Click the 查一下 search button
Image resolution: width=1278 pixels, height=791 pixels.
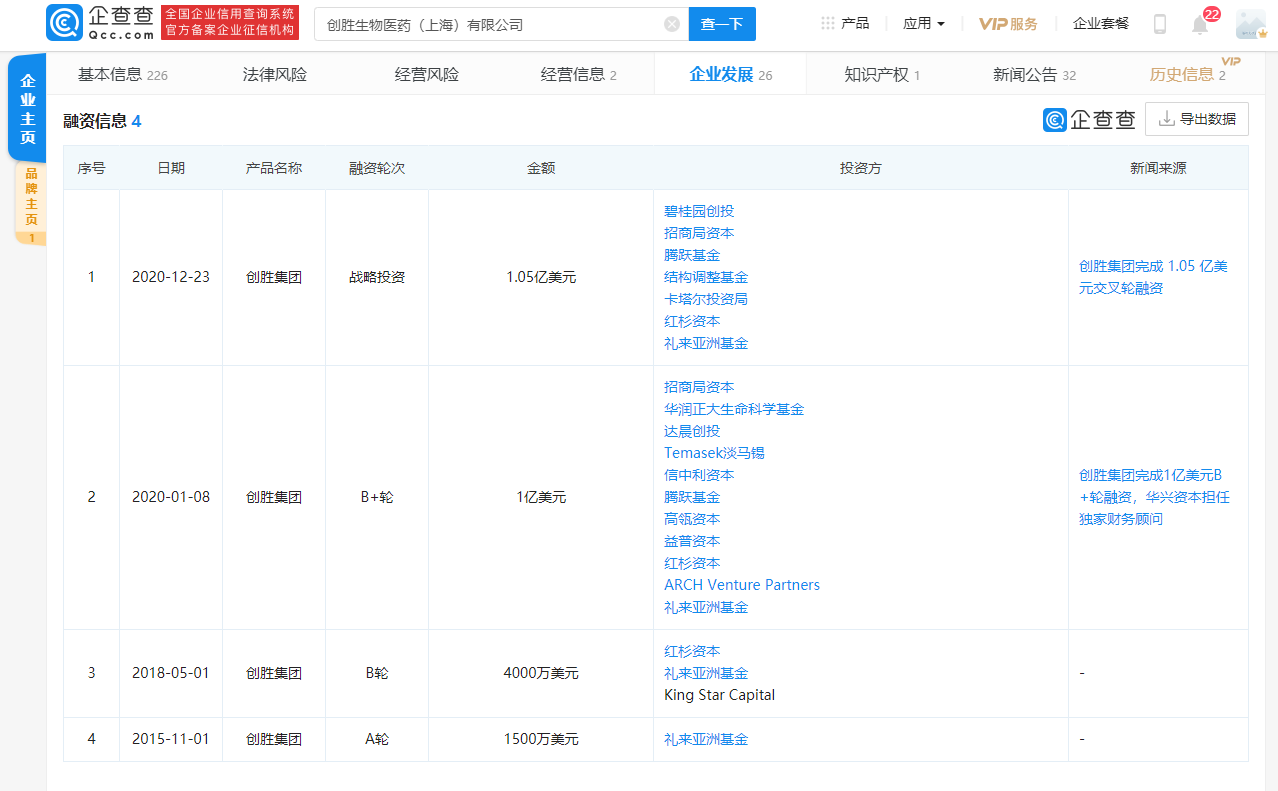[x=722, y=24]
